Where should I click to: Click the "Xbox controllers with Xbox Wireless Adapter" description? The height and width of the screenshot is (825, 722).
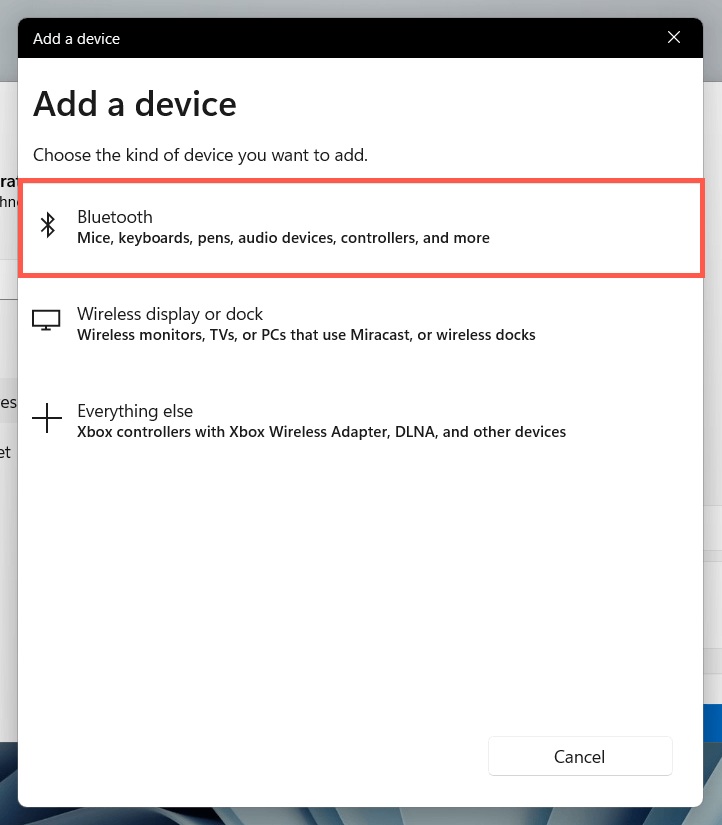(321, 432)
